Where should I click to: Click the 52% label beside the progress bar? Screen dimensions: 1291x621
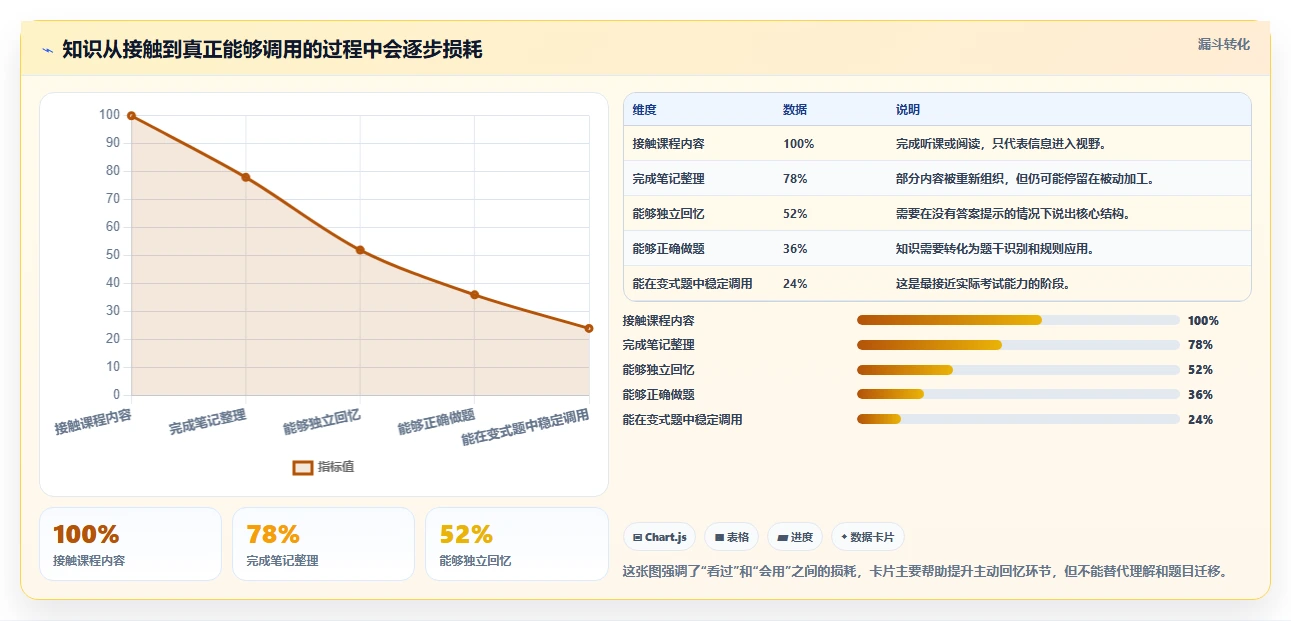pyautogui.click(x=1200, y=370)
